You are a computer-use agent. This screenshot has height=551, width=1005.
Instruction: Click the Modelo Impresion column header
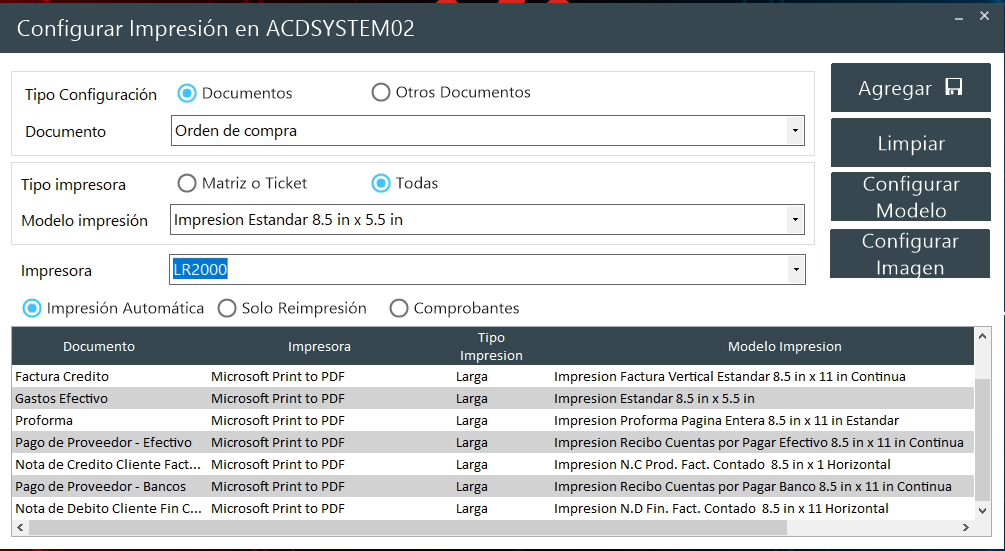784,347
